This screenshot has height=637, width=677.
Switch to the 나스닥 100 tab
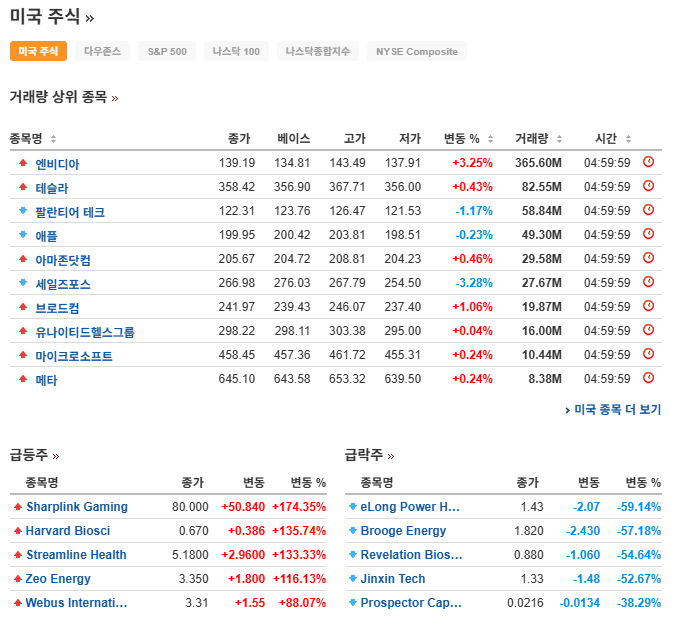pos(236,51)
